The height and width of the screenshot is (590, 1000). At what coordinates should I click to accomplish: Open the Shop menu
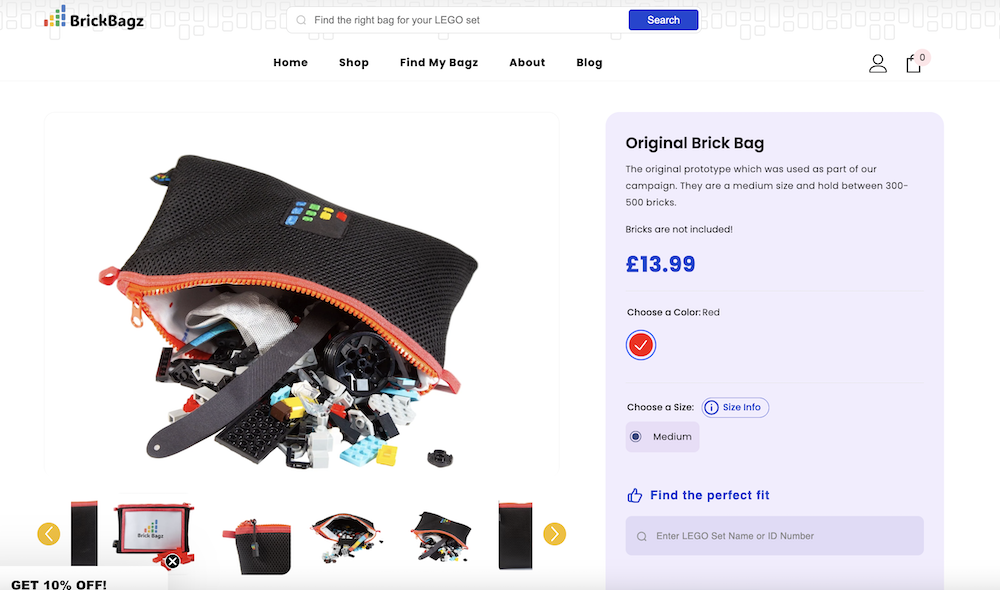point(353,62)
